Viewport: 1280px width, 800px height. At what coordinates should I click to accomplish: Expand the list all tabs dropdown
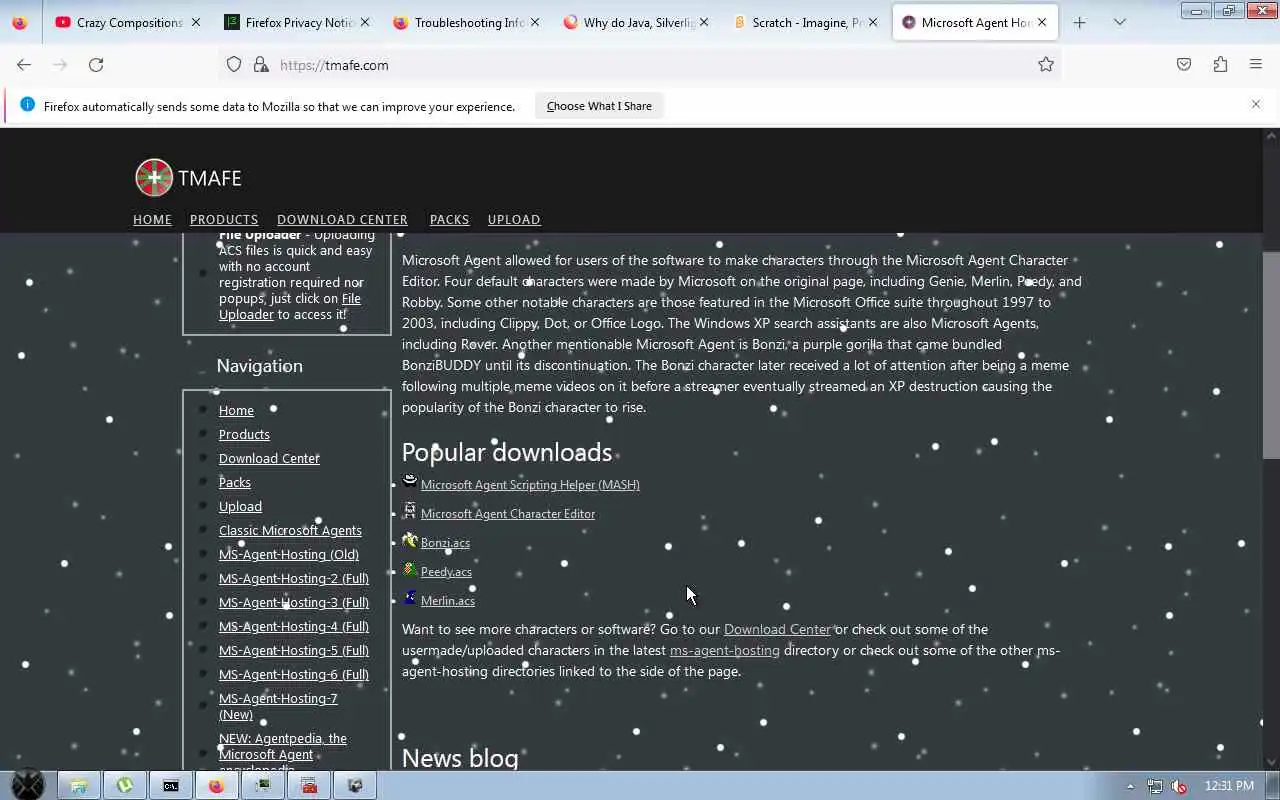tap(1119, 22)
